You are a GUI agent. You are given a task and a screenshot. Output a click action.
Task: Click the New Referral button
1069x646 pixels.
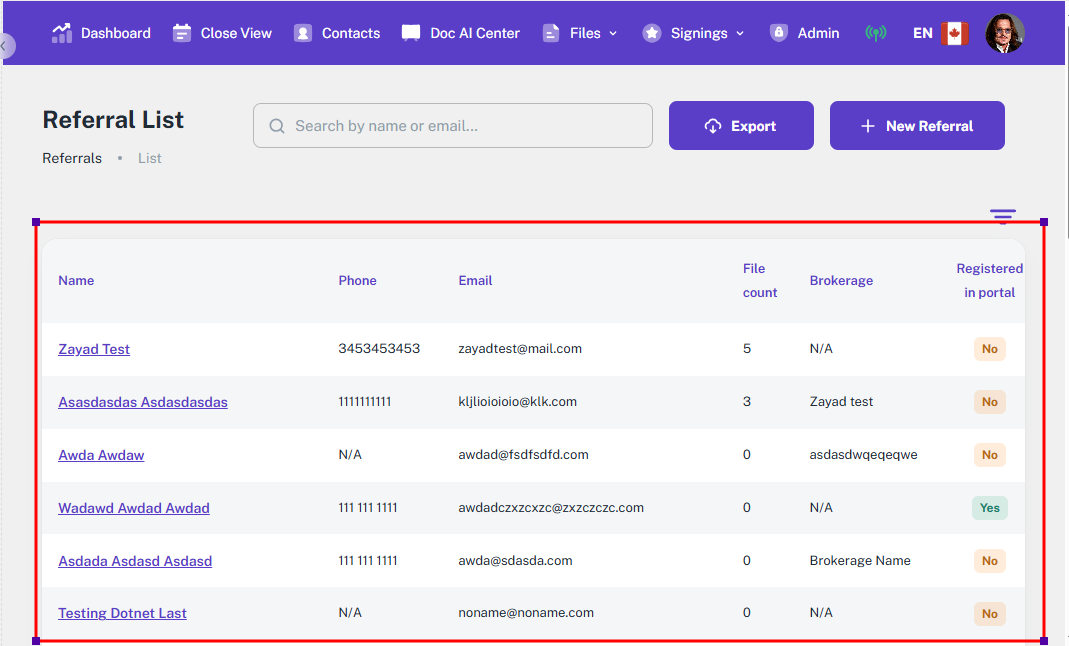coord(917,126)
